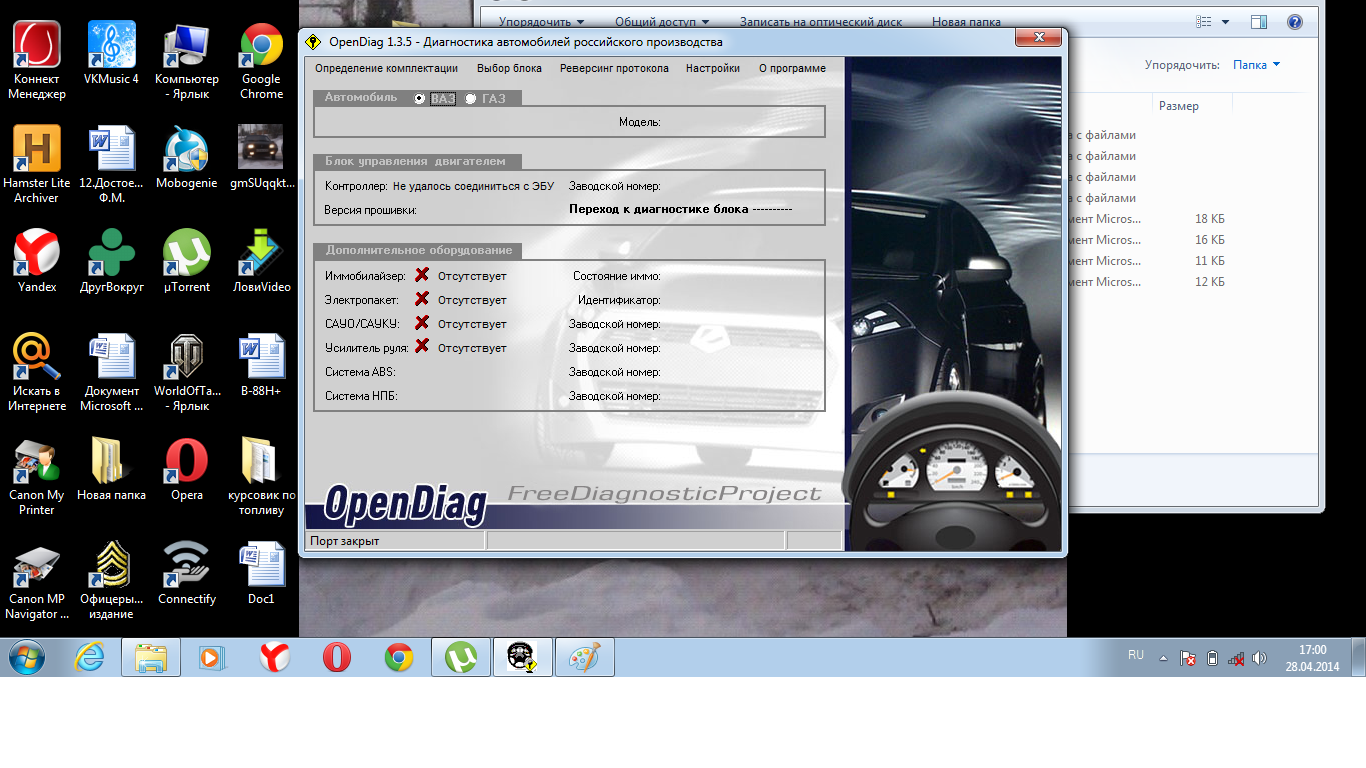Click the Explorer change view icon
The width and height of the screenshot is (1366, 768).
(x=1204, y=22)
